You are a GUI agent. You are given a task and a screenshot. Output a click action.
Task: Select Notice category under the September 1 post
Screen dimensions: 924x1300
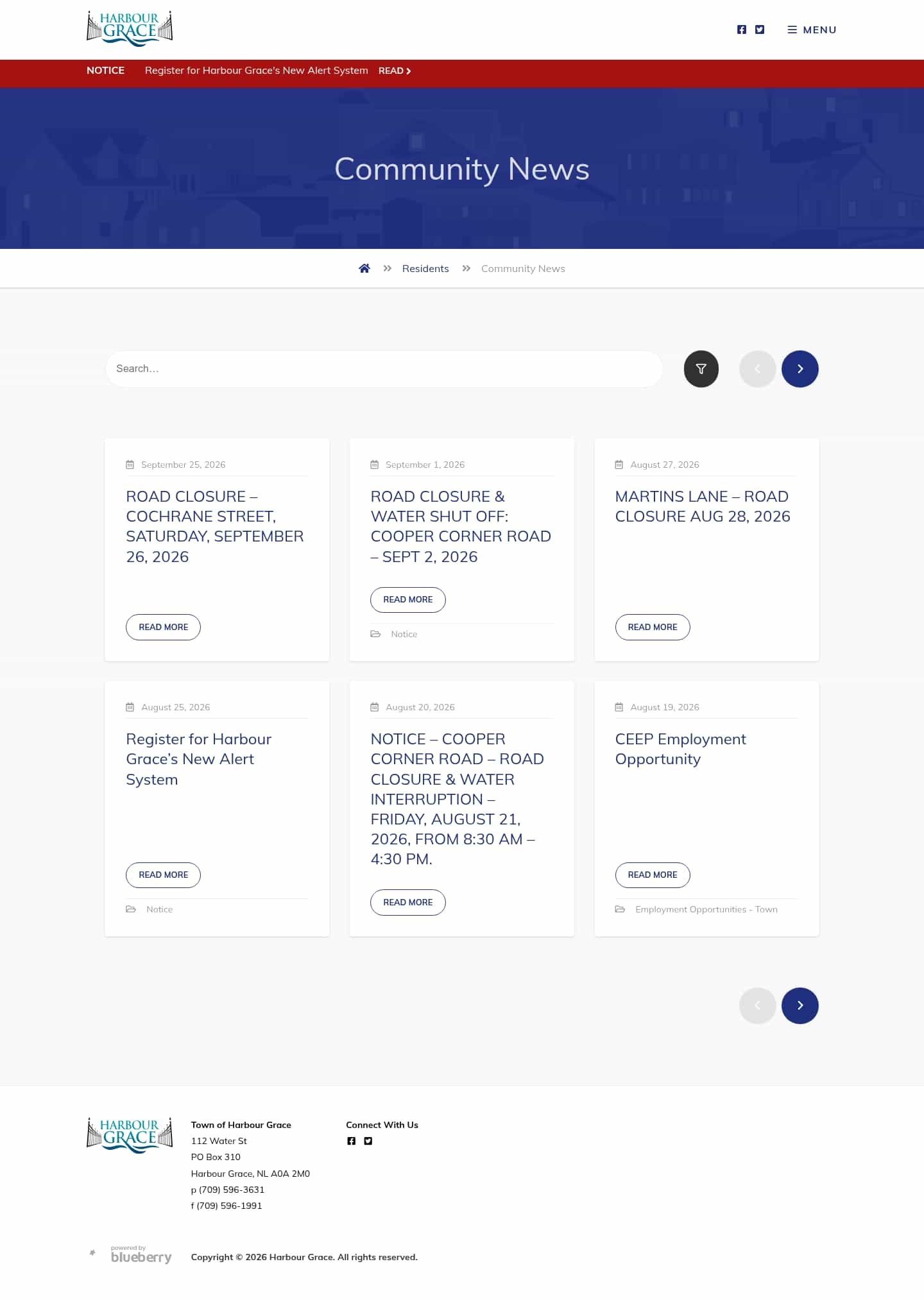pos(404,634)
